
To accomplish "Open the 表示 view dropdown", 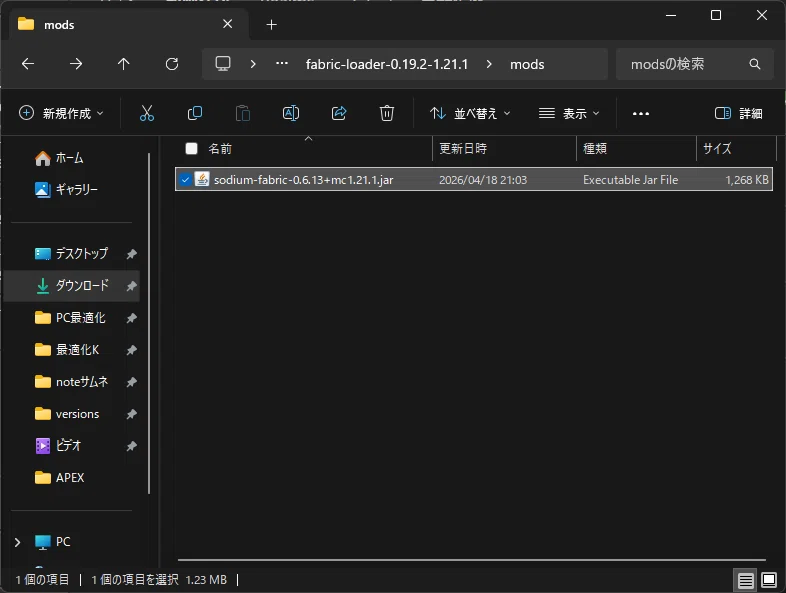I will (569, 113).
